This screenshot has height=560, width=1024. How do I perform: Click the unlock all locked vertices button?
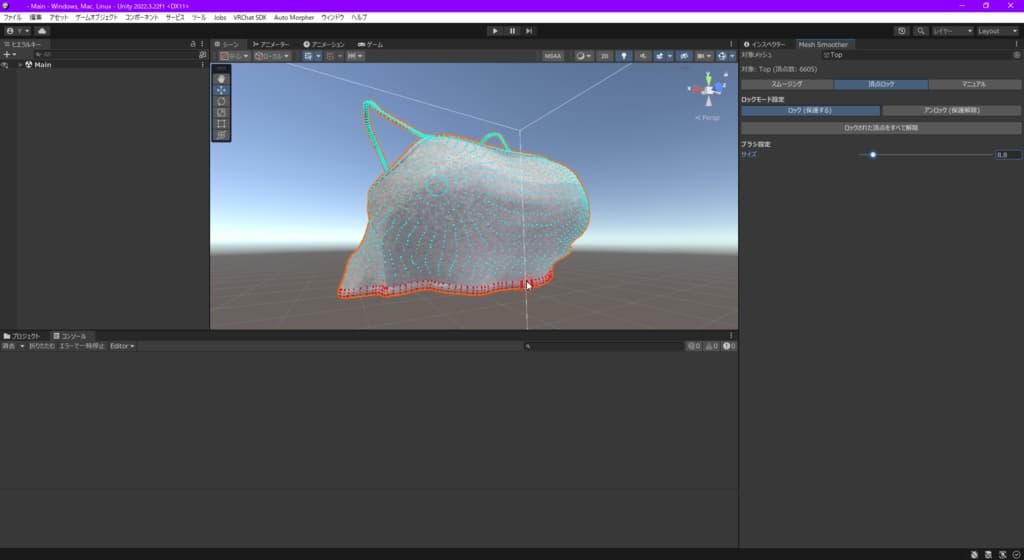(x=881, y=128)
